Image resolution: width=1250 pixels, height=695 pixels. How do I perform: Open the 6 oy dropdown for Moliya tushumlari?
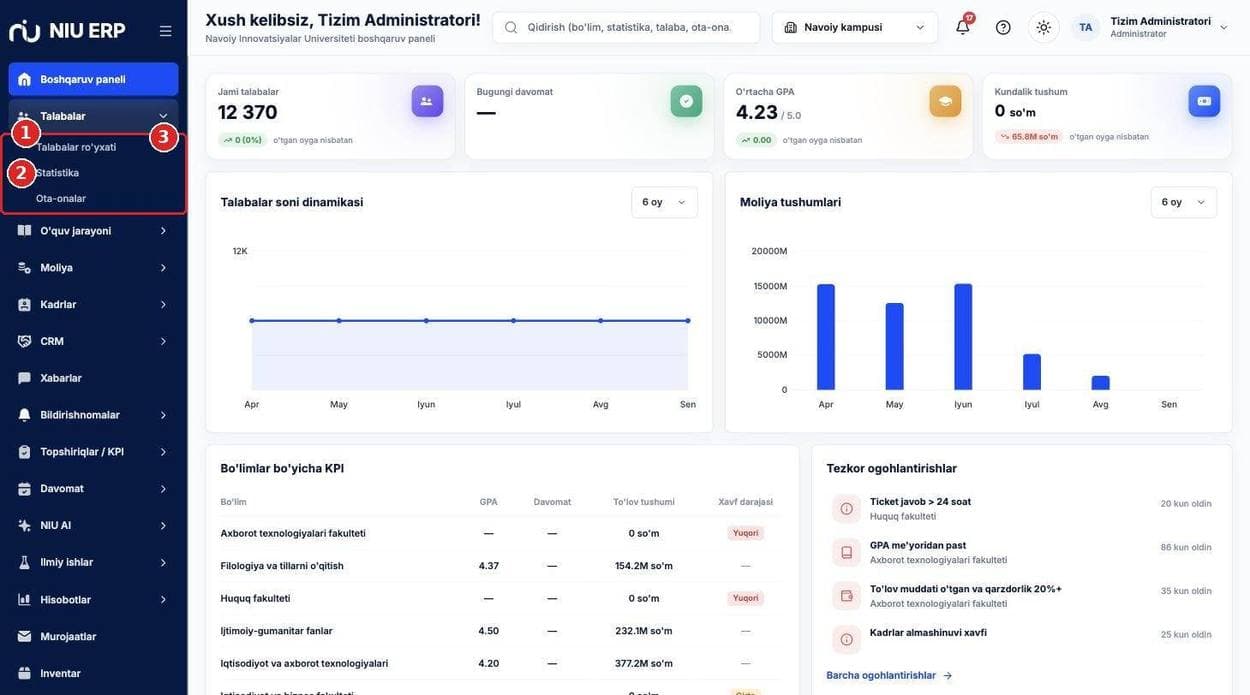(x=1183, y=202)
